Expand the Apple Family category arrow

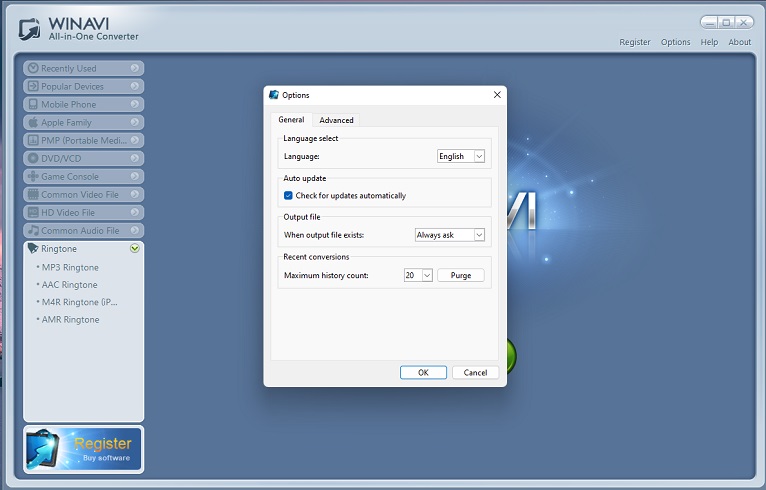[x=134, y=122]
